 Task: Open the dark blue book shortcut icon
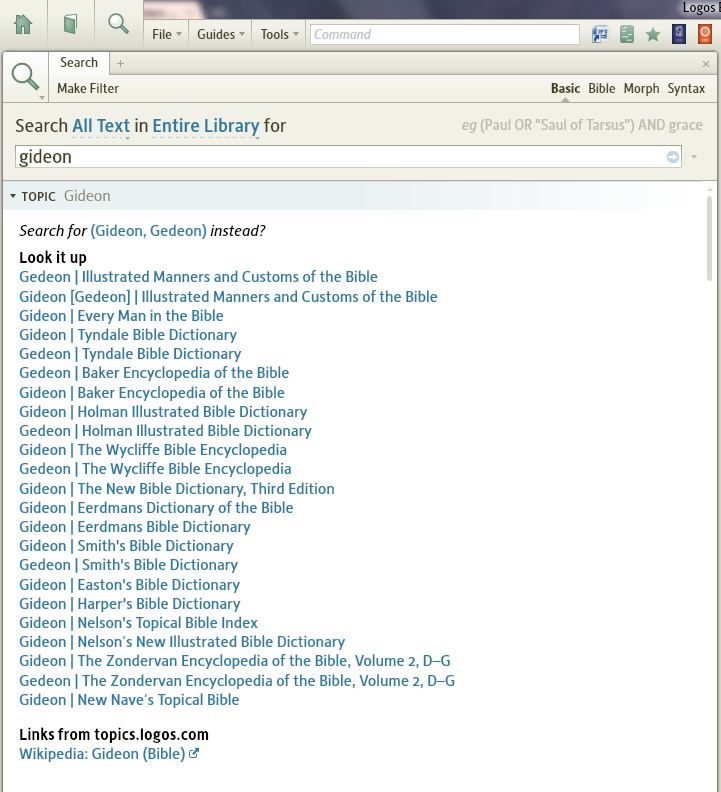(x=679, y=34)
